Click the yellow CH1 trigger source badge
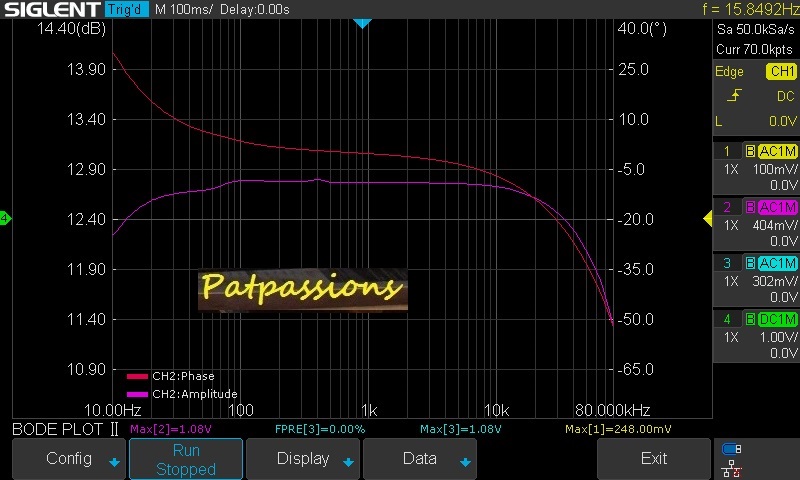Image resolution: width=800 pixels, height=480 pixels. coord(780,72)
